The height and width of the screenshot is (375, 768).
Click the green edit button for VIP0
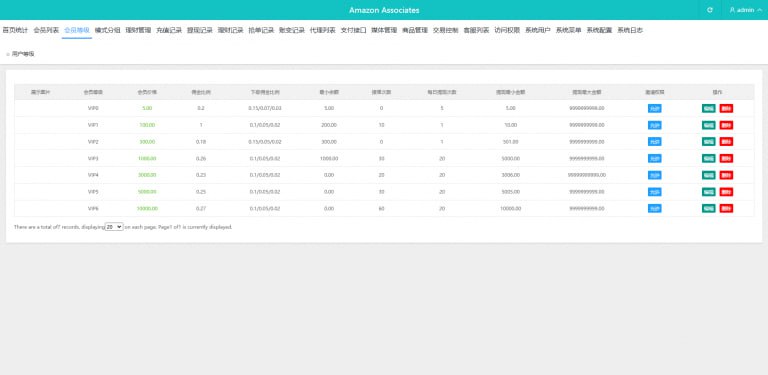(x=708, y=108)
